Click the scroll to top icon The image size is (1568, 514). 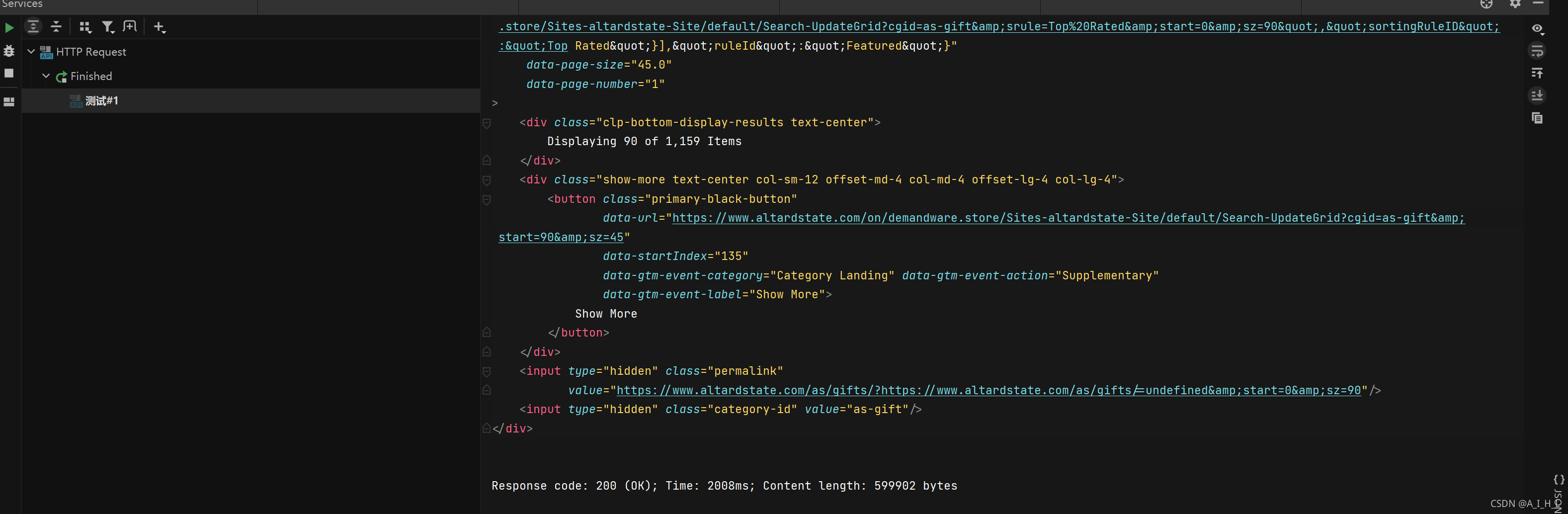pos(1537,73)
